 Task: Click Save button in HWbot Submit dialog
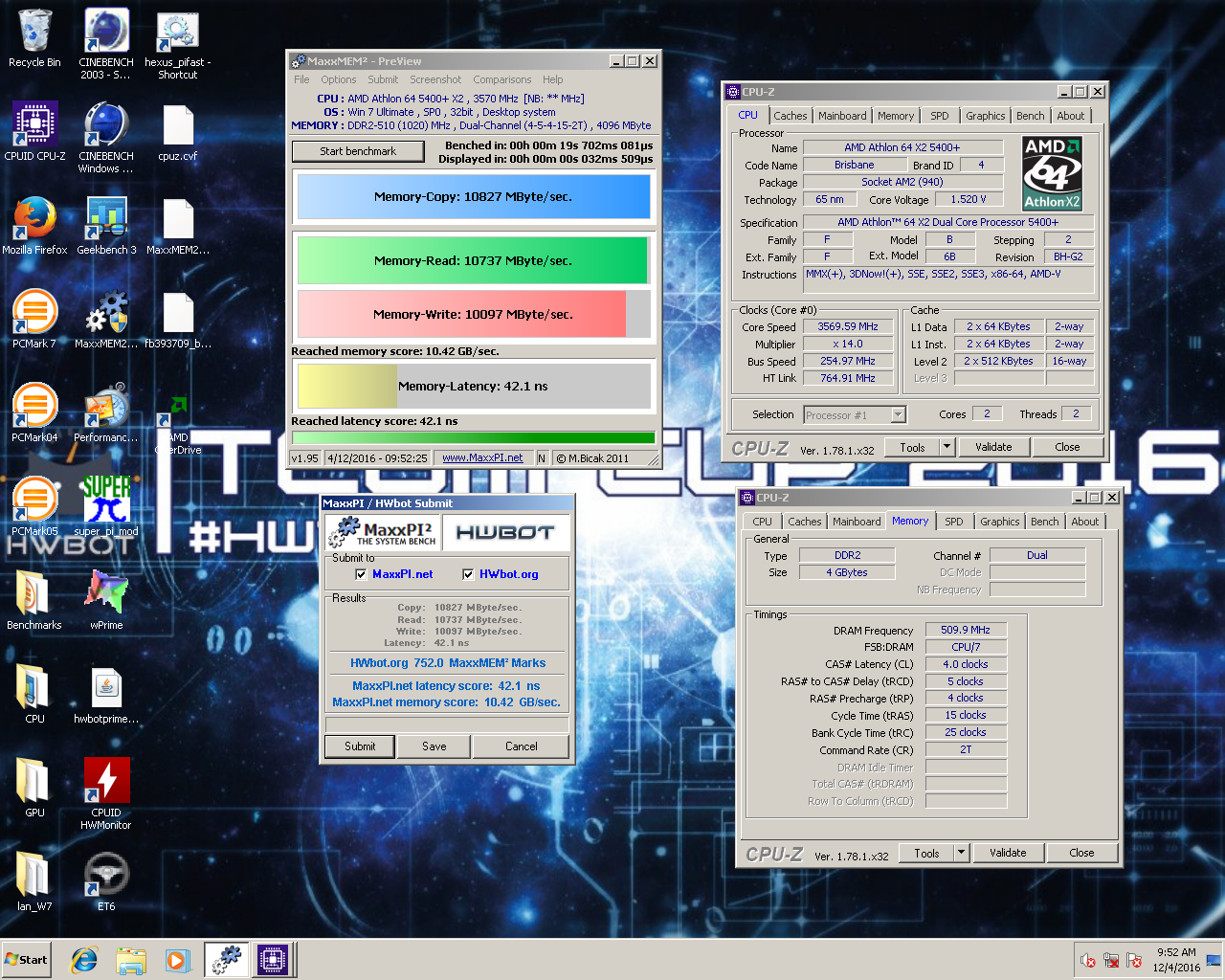tap(434, 746)
